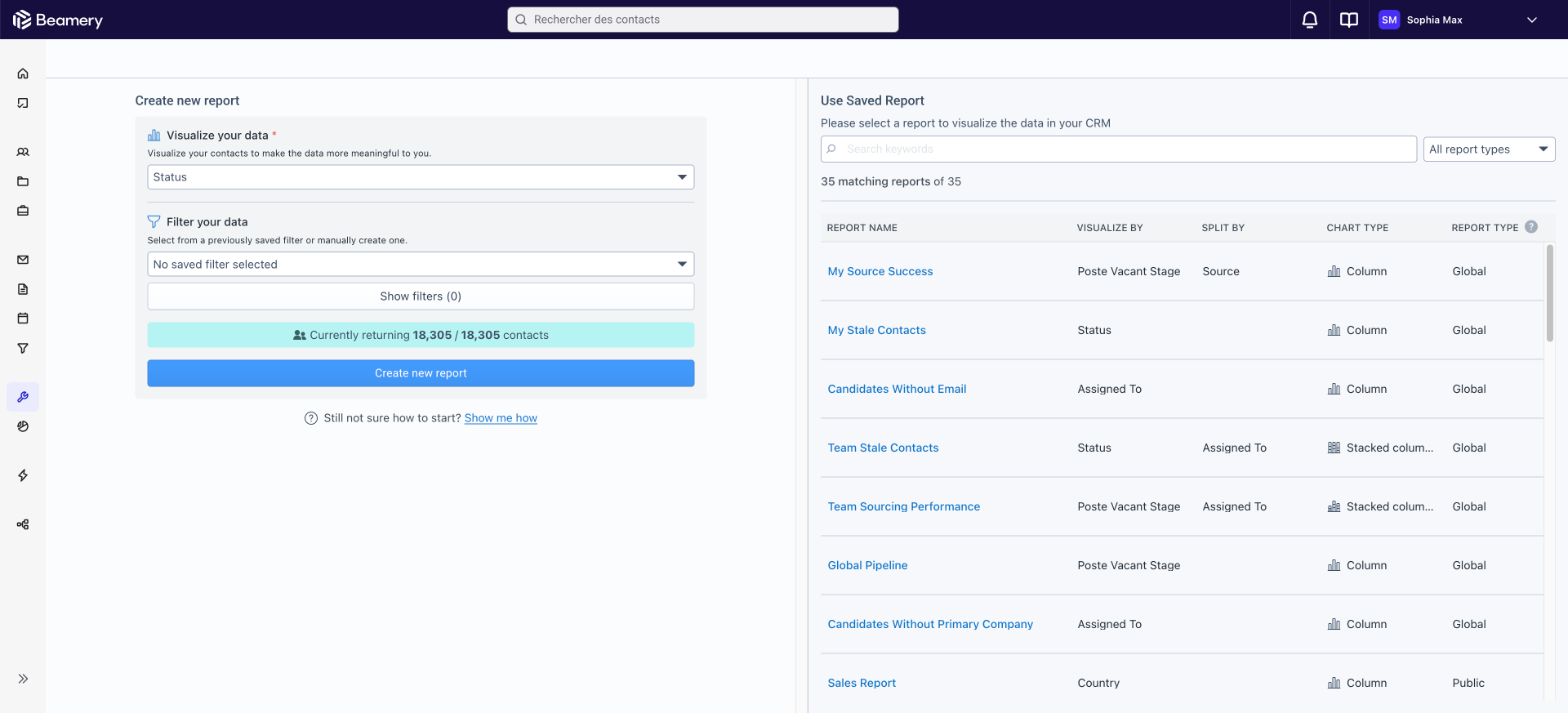Open the Team Sourcing Performance report
This screenshot has height=713, width=1568.
point(904,507)
